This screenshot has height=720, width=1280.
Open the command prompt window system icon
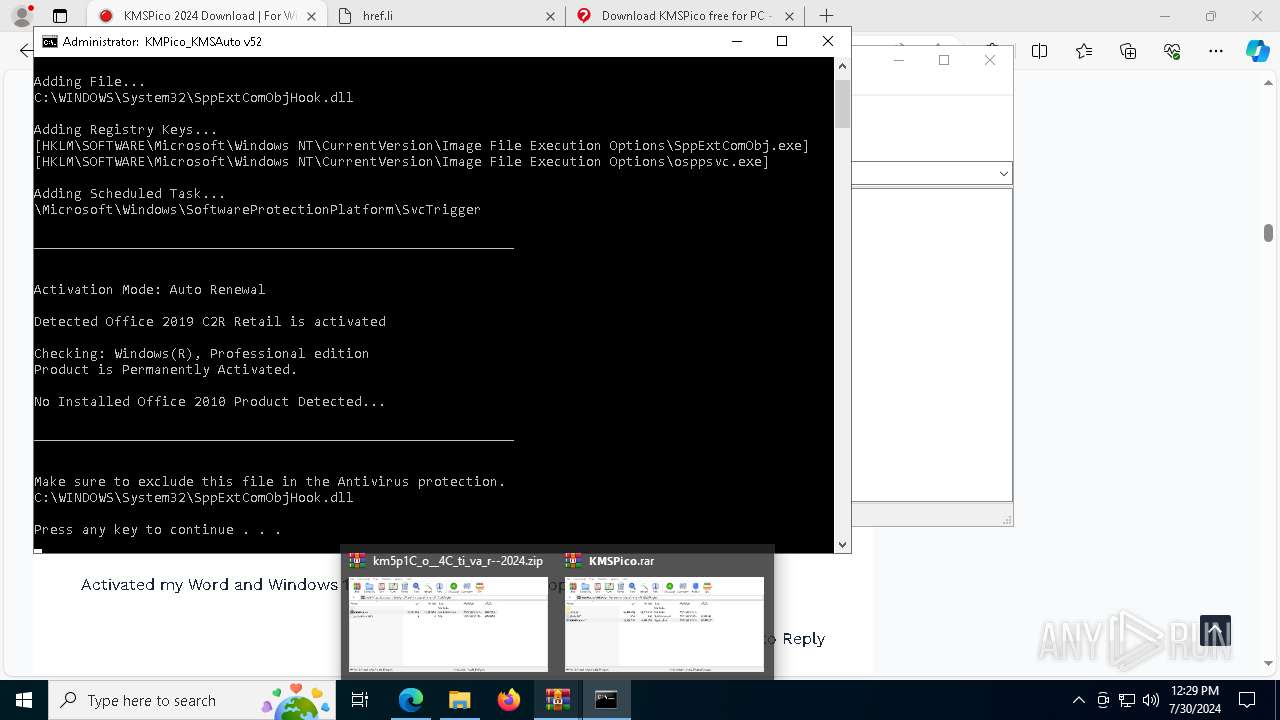click(49, 42)
